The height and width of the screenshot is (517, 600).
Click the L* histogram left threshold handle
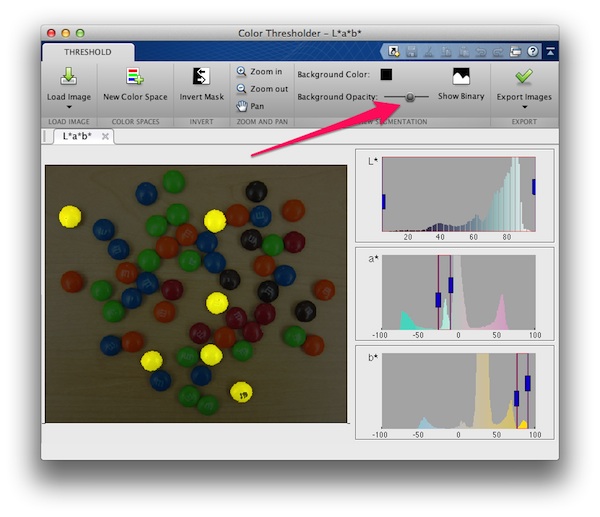pyautogui.click(x=383, y=201)
